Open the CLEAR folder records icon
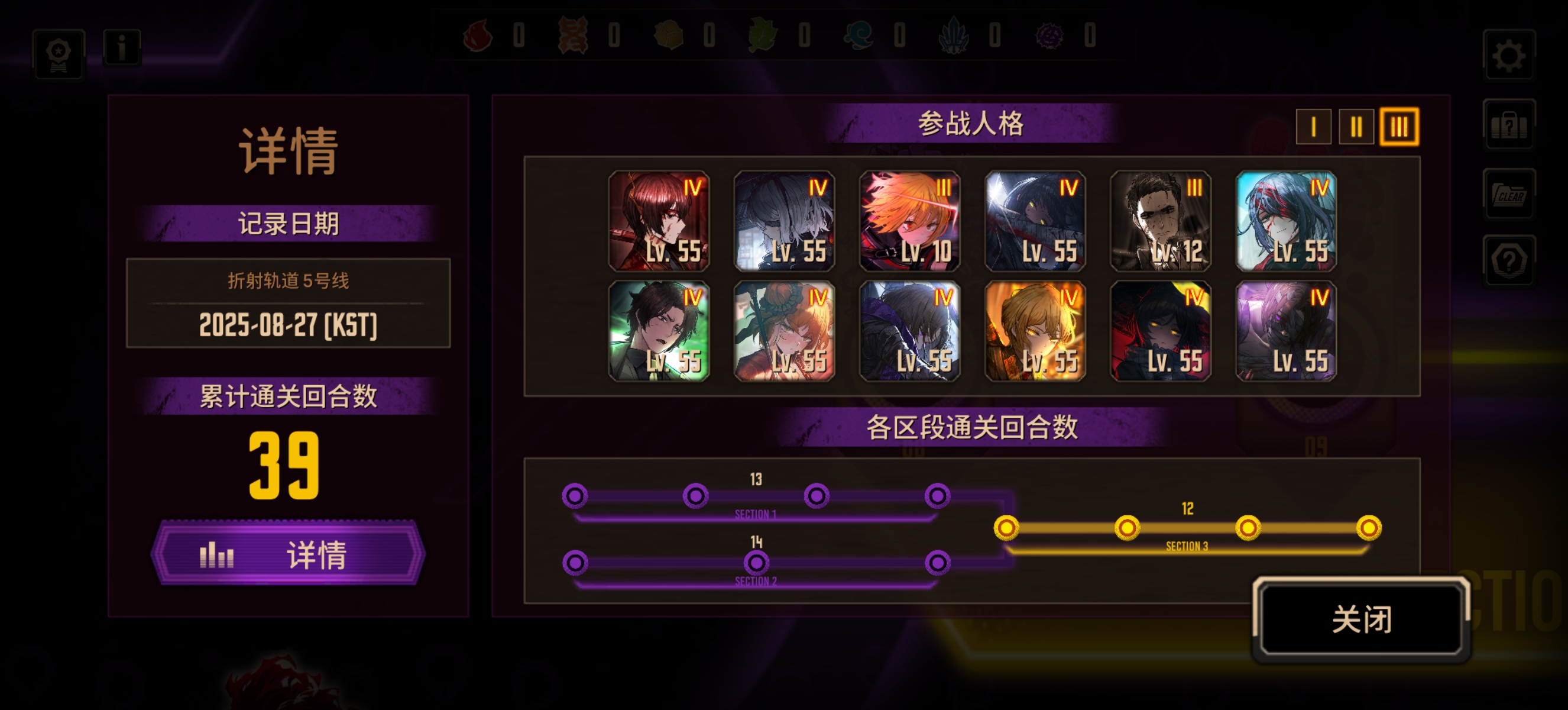Image resolution: width=1568 pixels, height=710 pixels. [1509, 193]
